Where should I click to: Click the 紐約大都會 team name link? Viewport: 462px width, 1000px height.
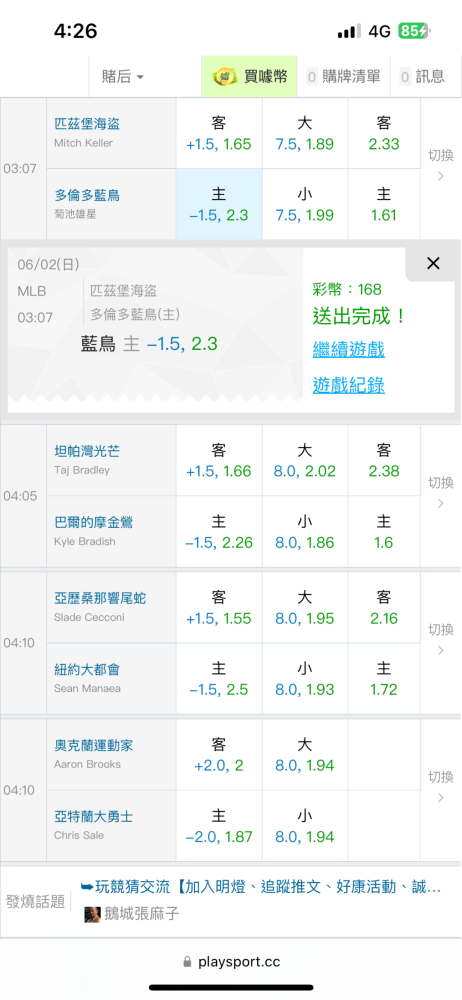(87, 670)
